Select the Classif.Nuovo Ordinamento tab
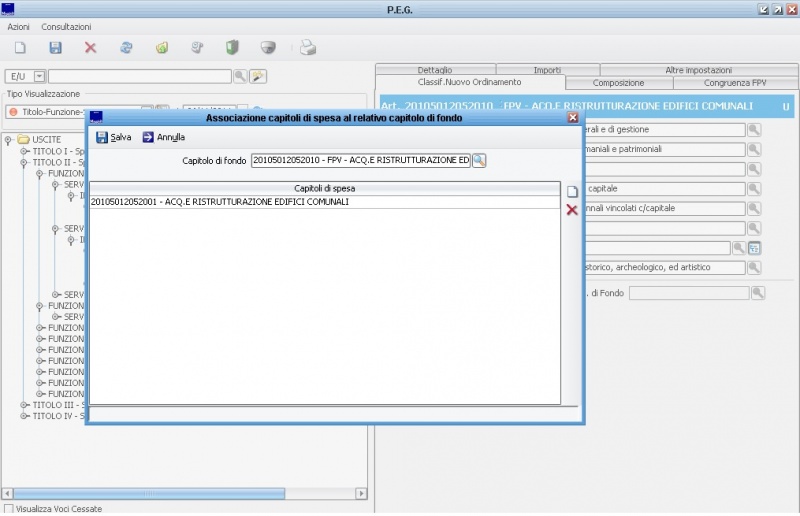The height and width of the screenshot is (516, 800). click(470, 83)
